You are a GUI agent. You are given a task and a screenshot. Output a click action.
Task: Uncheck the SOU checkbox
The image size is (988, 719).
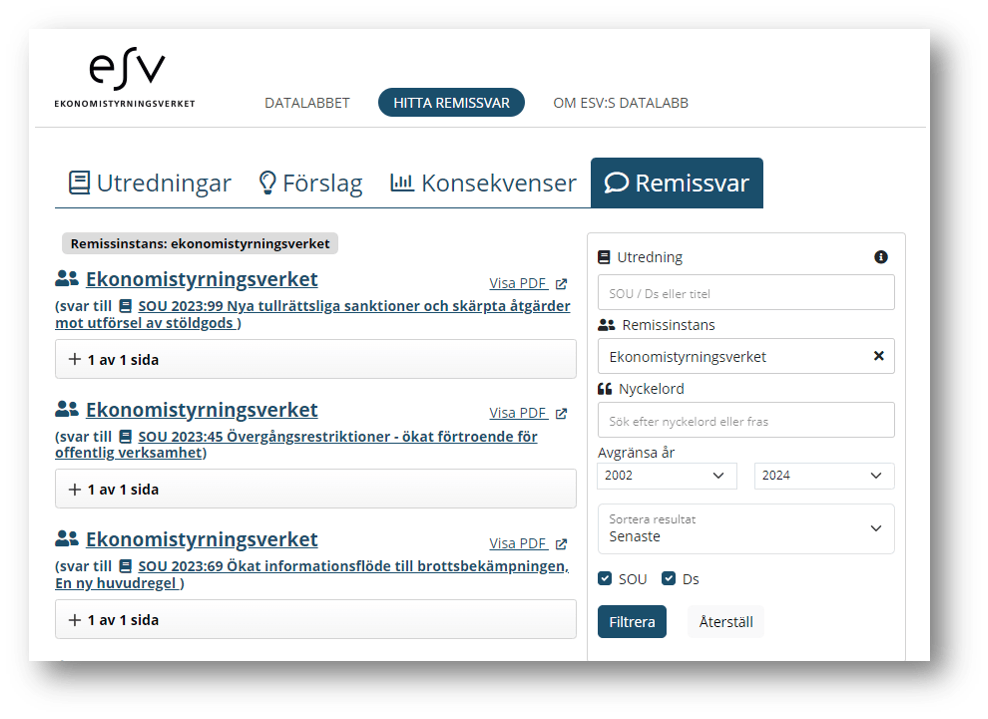[x=605, y=579]
